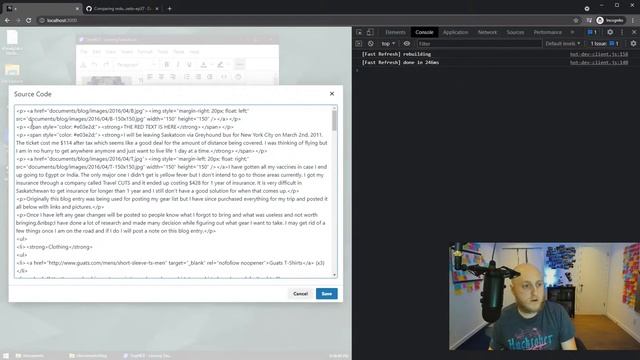Open the Edit menu in the TinyMCE window
The height and width of the screenshot is (360, 640).
click(x=96, y=52)
